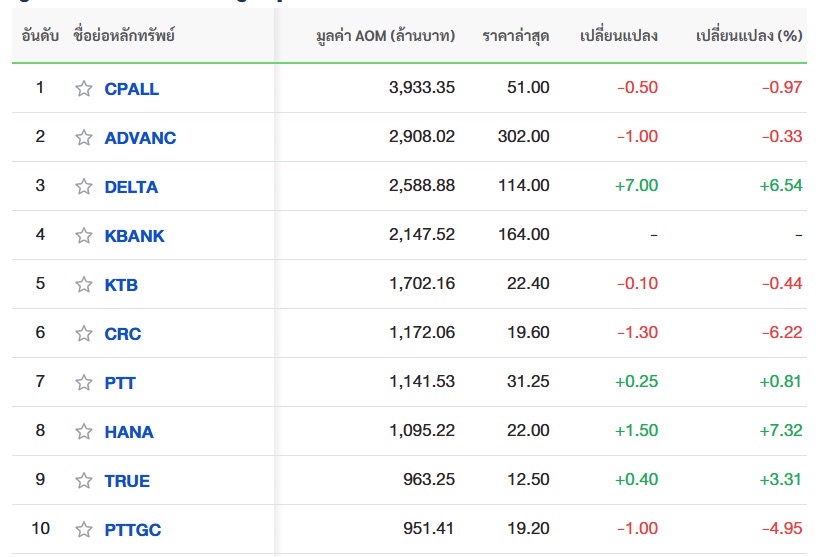Open the ADVANC stock link
827x557 pixels.
click(140, 138)
